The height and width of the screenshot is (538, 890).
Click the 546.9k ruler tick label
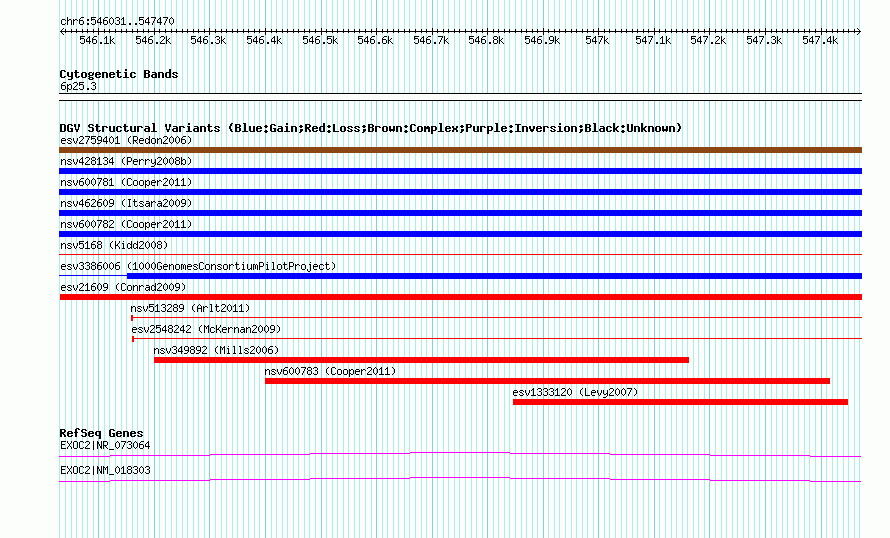542,40
